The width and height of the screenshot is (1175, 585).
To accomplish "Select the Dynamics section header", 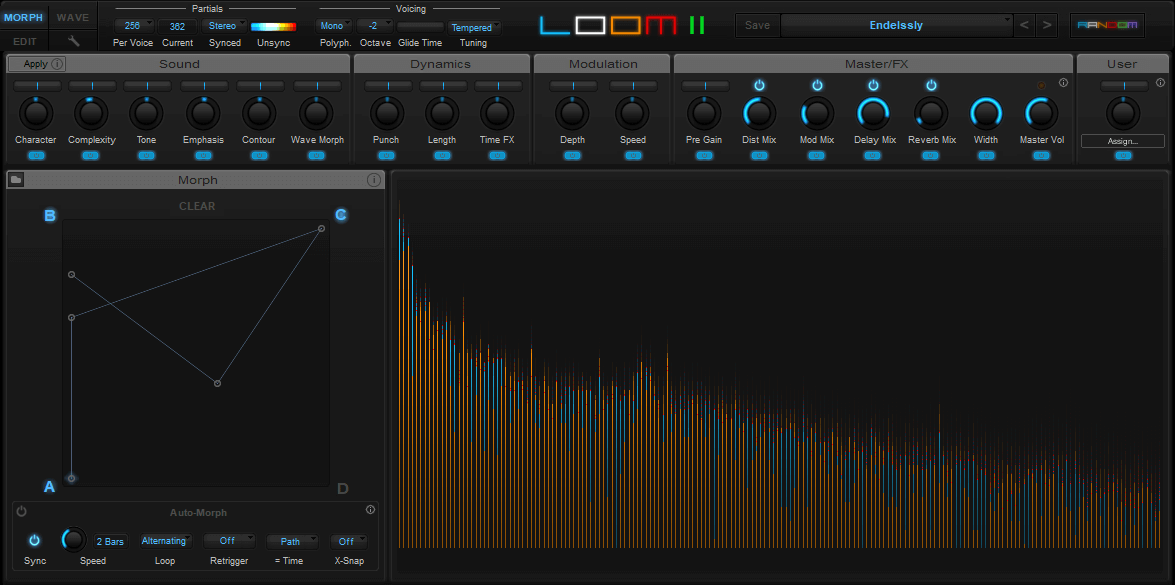I will pos(441,64).
